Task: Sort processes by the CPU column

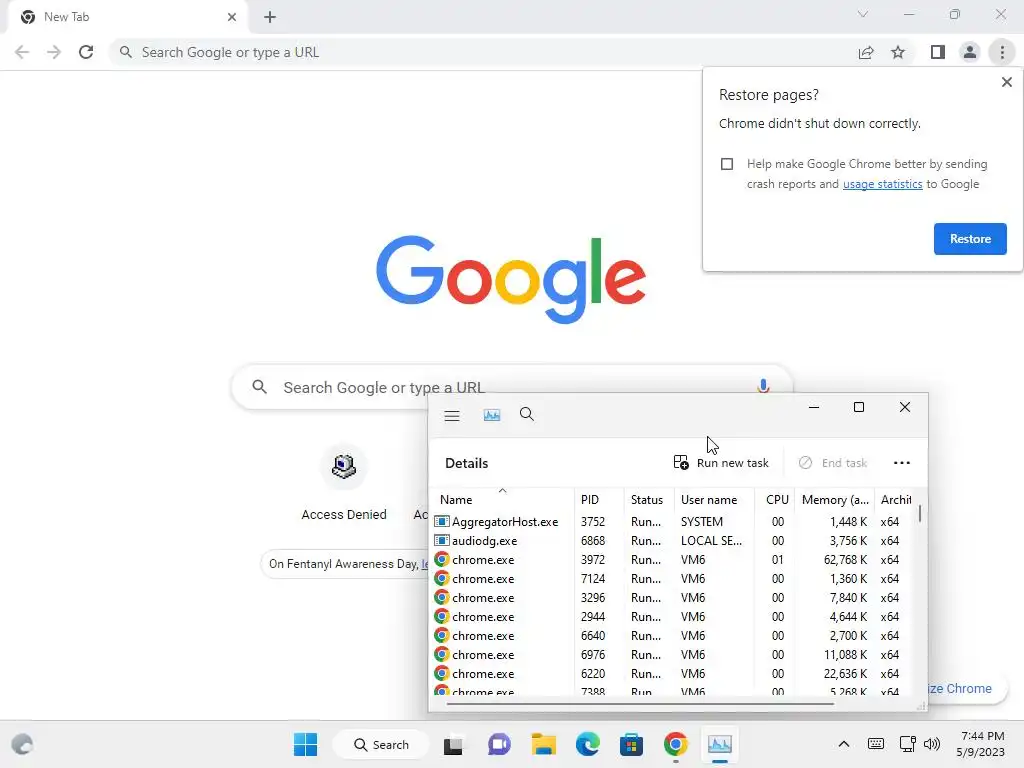Action: coord(777,500)
